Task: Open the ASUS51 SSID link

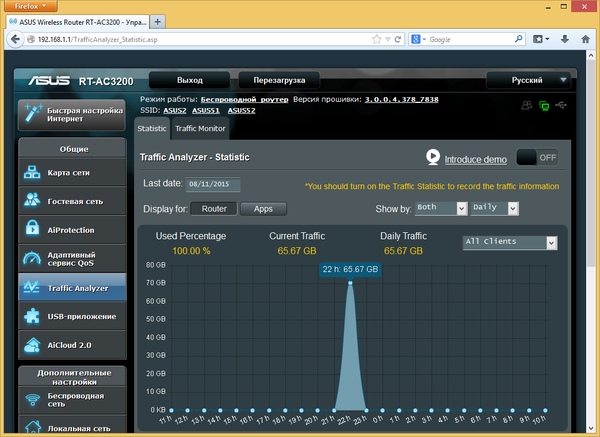Action: pyautogui.click(x=206, y=111)
